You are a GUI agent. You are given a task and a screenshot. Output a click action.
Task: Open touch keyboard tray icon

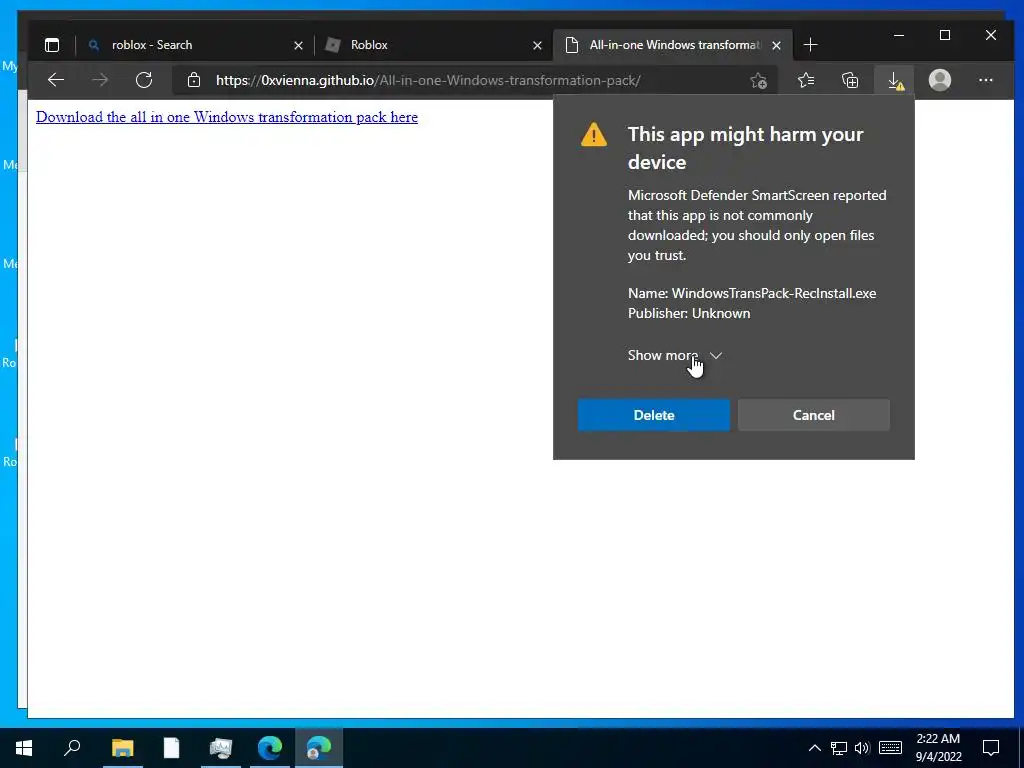(x=890, y=748)
